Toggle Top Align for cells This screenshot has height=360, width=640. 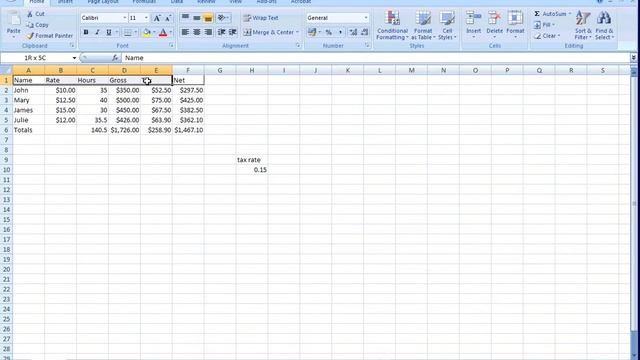point(185,18)
